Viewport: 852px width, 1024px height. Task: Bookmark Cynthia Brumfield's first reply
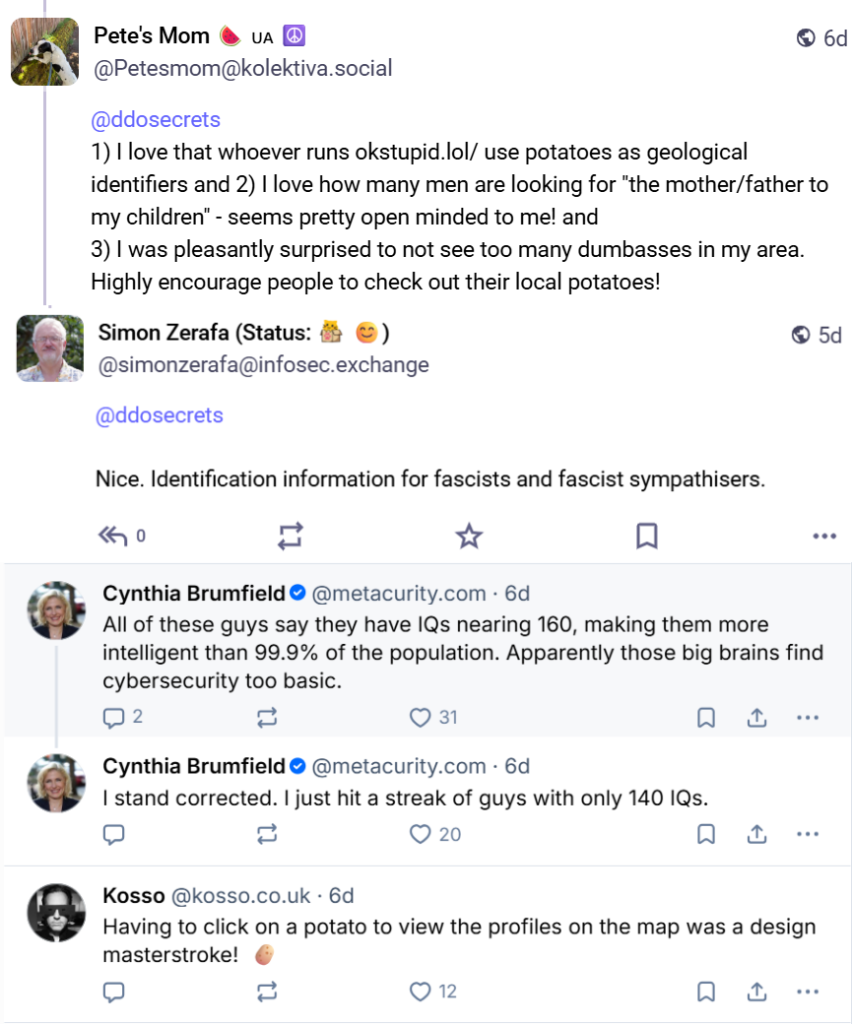(x=704, y=718)
